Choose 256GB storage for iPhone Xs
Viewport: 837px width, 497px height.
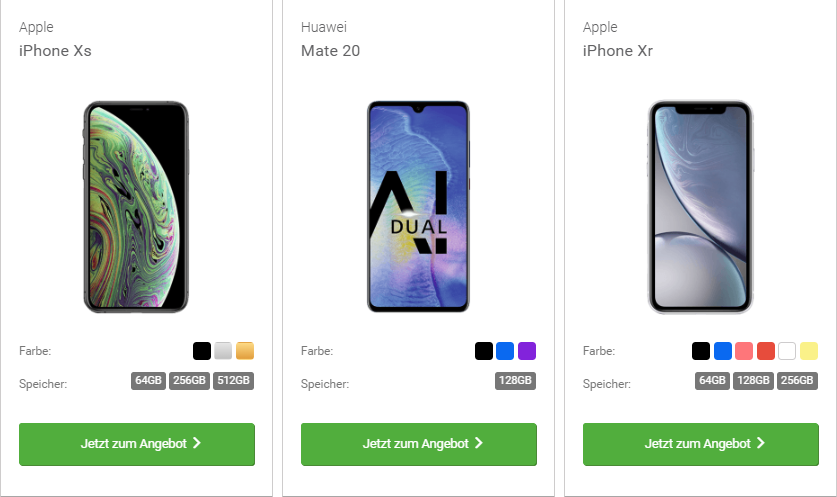tap(189, 381)
